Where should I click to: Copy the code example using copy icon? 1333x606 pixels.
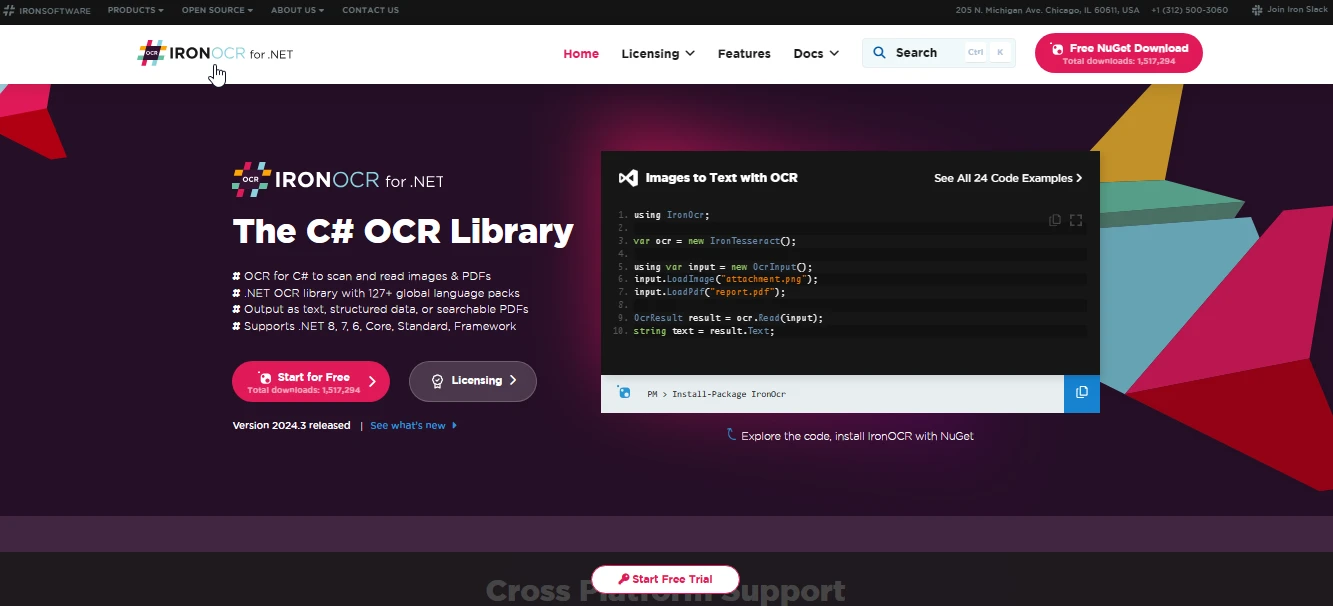(1054, 220)
